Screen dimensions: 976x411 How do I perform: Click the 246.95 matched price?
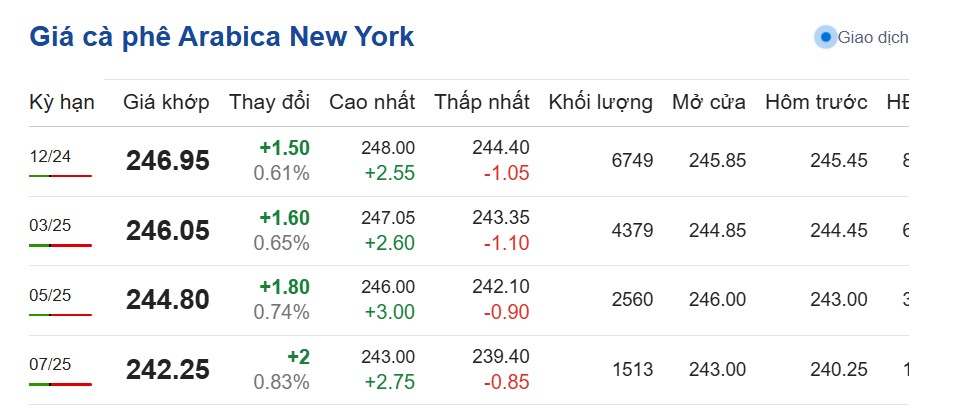point(168,161)
